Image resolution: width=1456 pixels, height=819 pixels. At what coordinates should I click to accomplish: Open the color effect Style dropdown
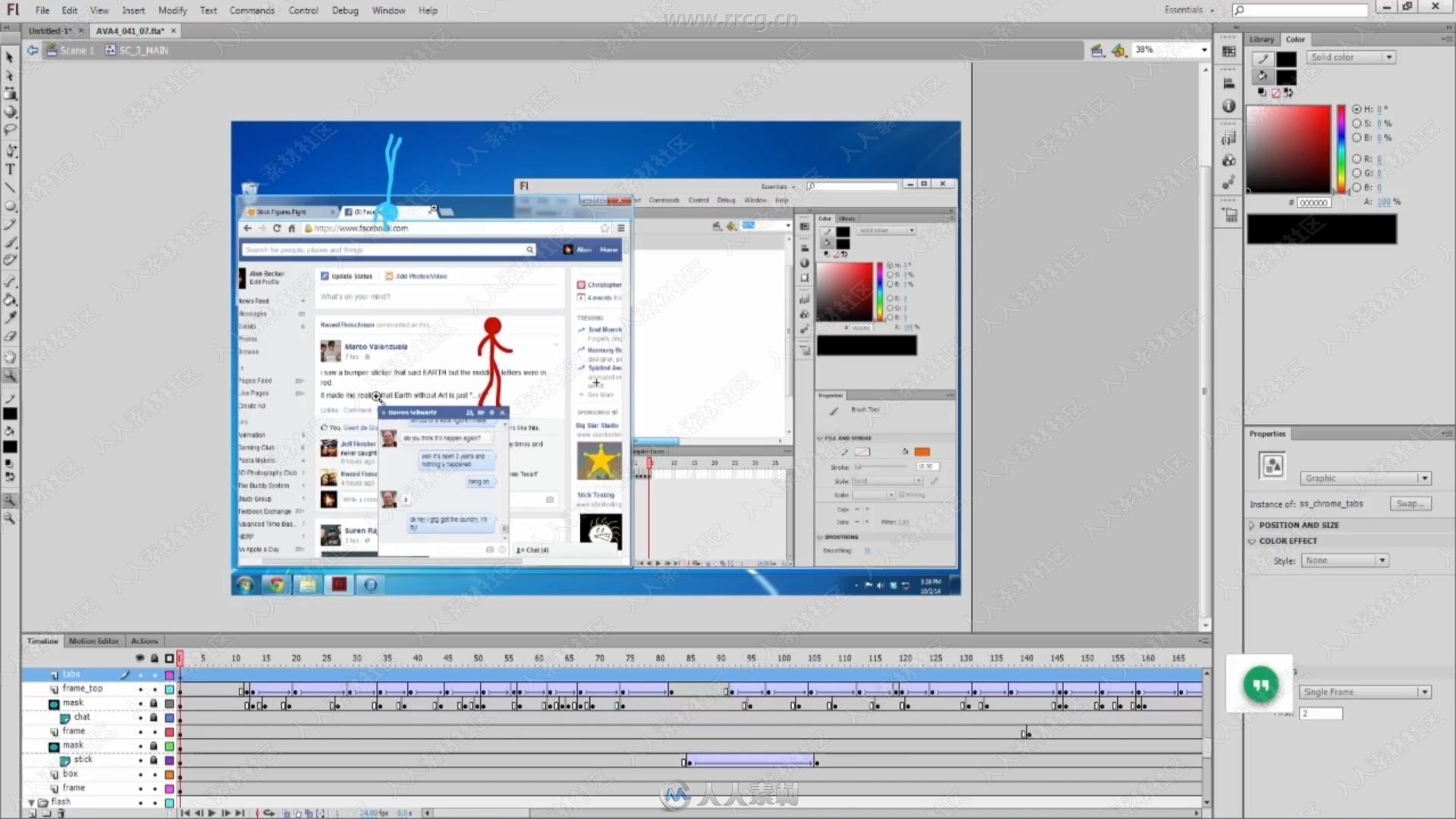[x=1345, y=560]
